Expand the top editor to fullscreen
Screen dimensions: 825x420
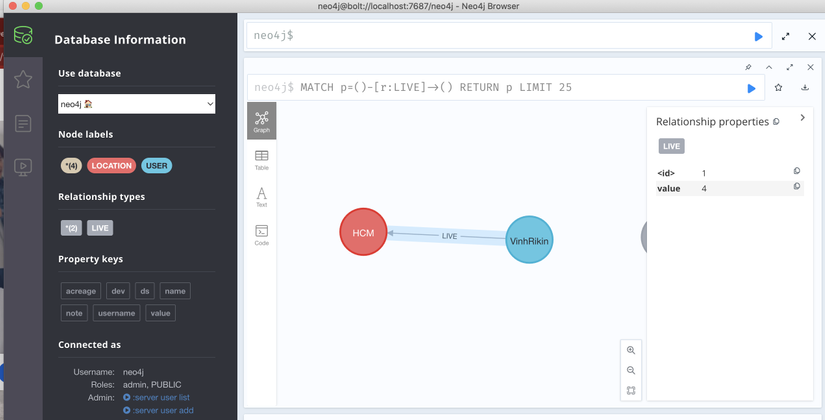tap(786, 36)
